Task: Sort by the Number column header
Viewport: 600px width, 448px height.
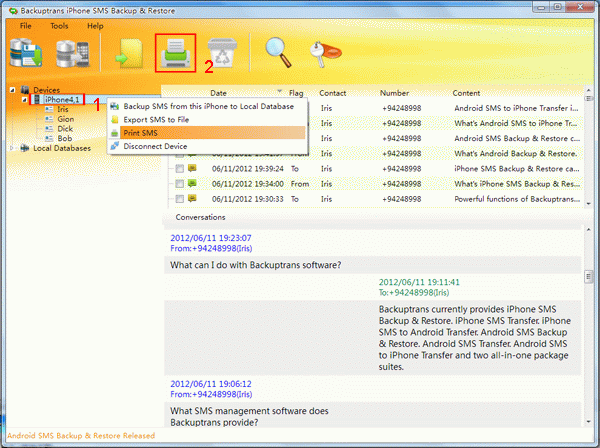Action: click(394, 93)
